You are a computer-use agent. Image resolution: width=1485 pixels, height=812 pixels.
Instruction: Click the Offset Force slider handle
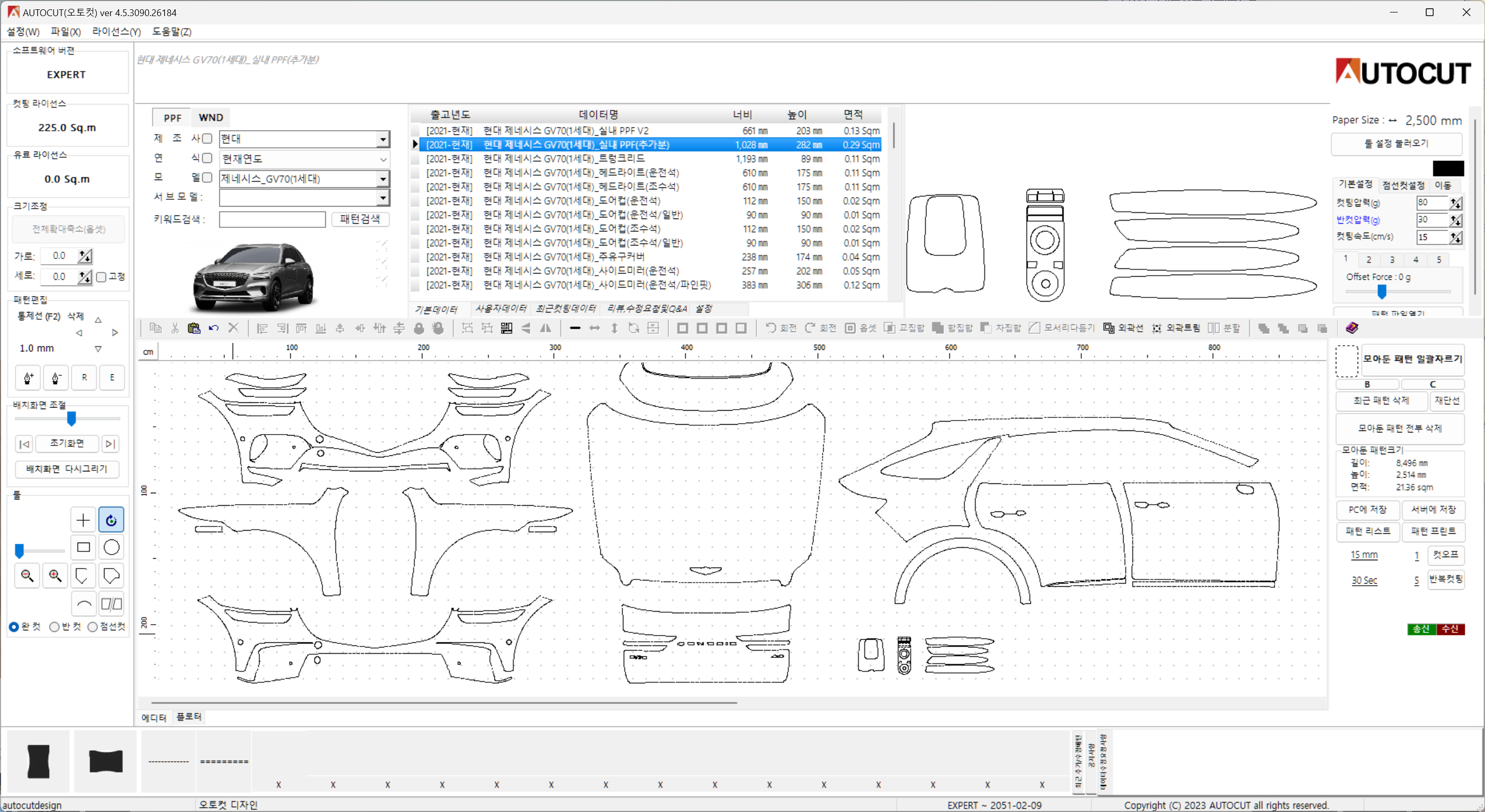[x=1381, y=292]
